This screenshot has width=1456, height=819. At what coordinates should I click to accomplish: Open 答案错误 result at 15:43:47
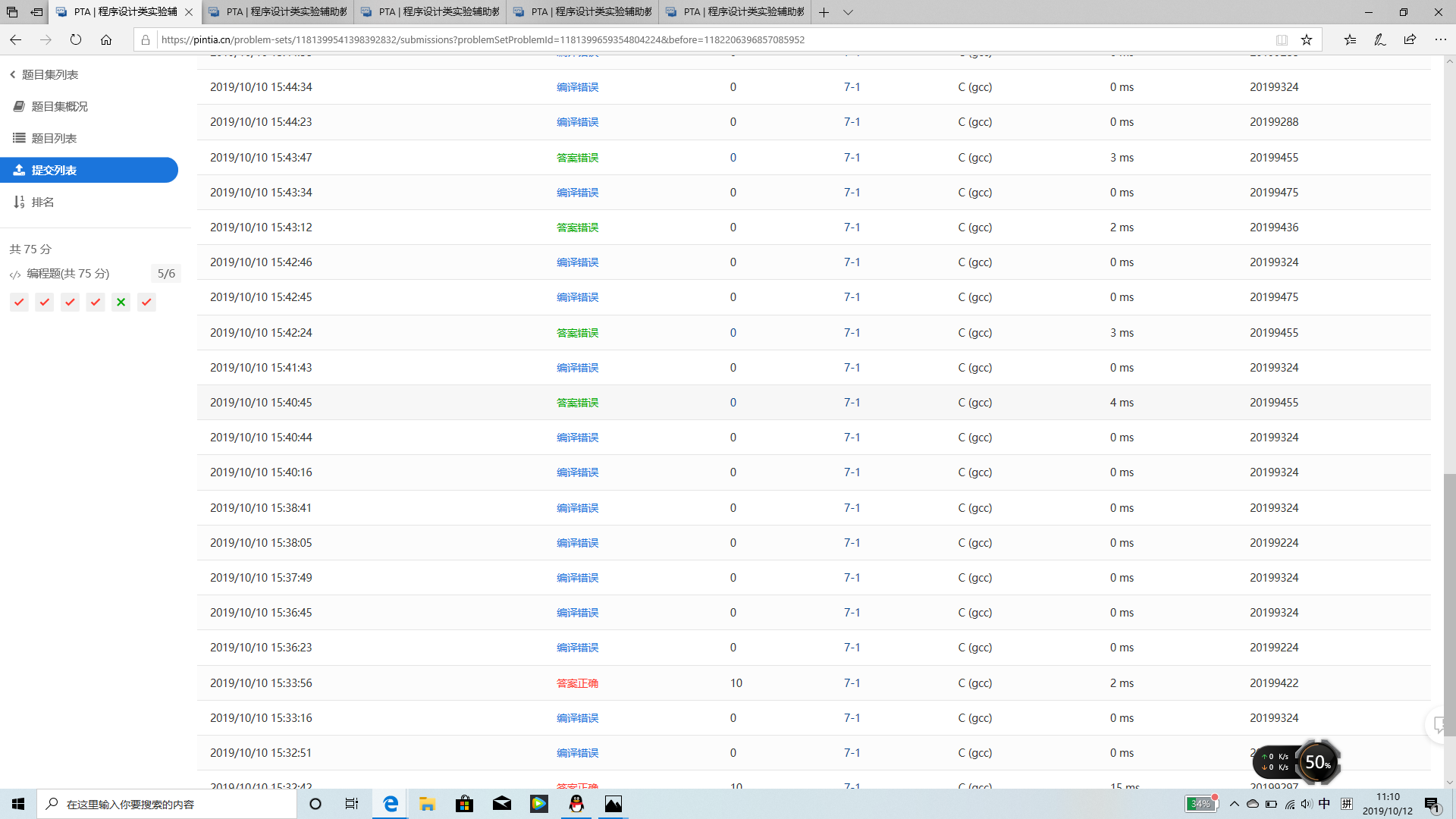pos(577,158)
